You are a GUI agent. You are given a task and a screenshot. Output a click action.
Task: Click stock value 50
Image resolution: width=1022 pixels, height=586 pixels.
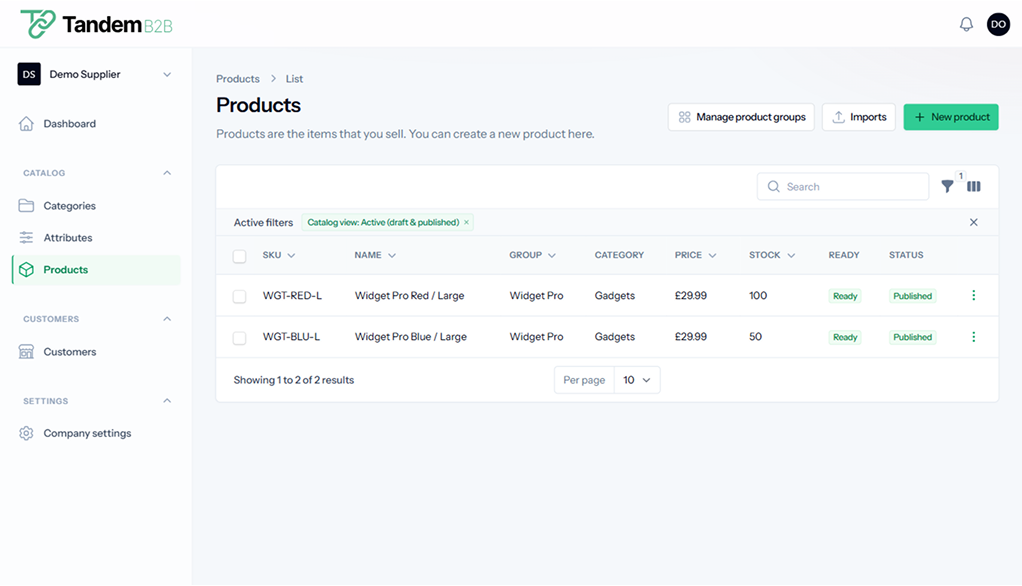(x=755, y=336)
